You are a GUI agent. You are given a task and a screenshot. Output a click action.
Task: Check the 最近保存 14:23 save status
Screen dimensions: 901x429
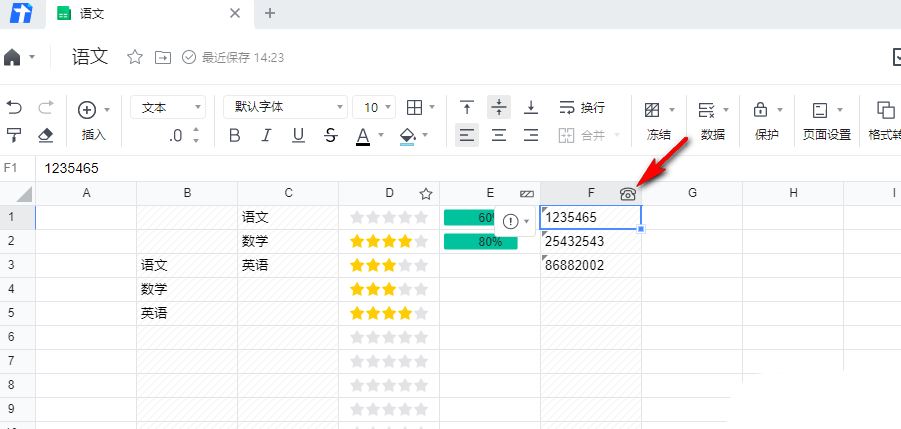233,57
